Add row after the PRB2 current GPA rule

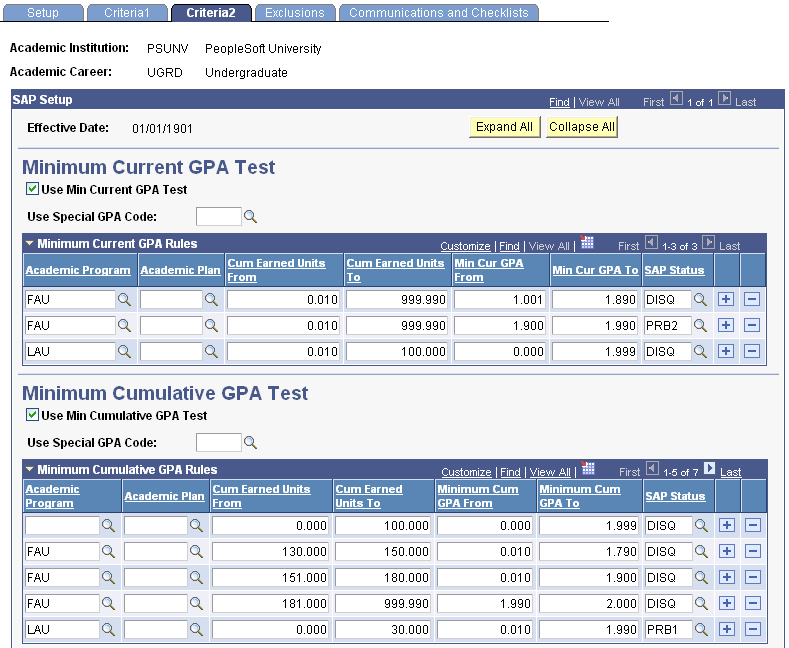pyautogui.click(x=726, y=325)
